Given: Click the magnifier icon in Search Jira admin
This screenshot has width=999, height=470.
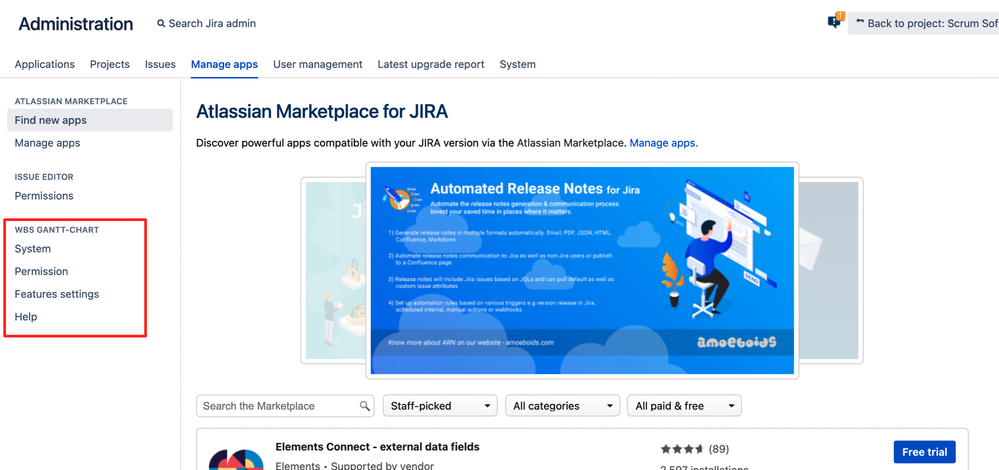Looking at the screenshot, I should tap(161, 24).
